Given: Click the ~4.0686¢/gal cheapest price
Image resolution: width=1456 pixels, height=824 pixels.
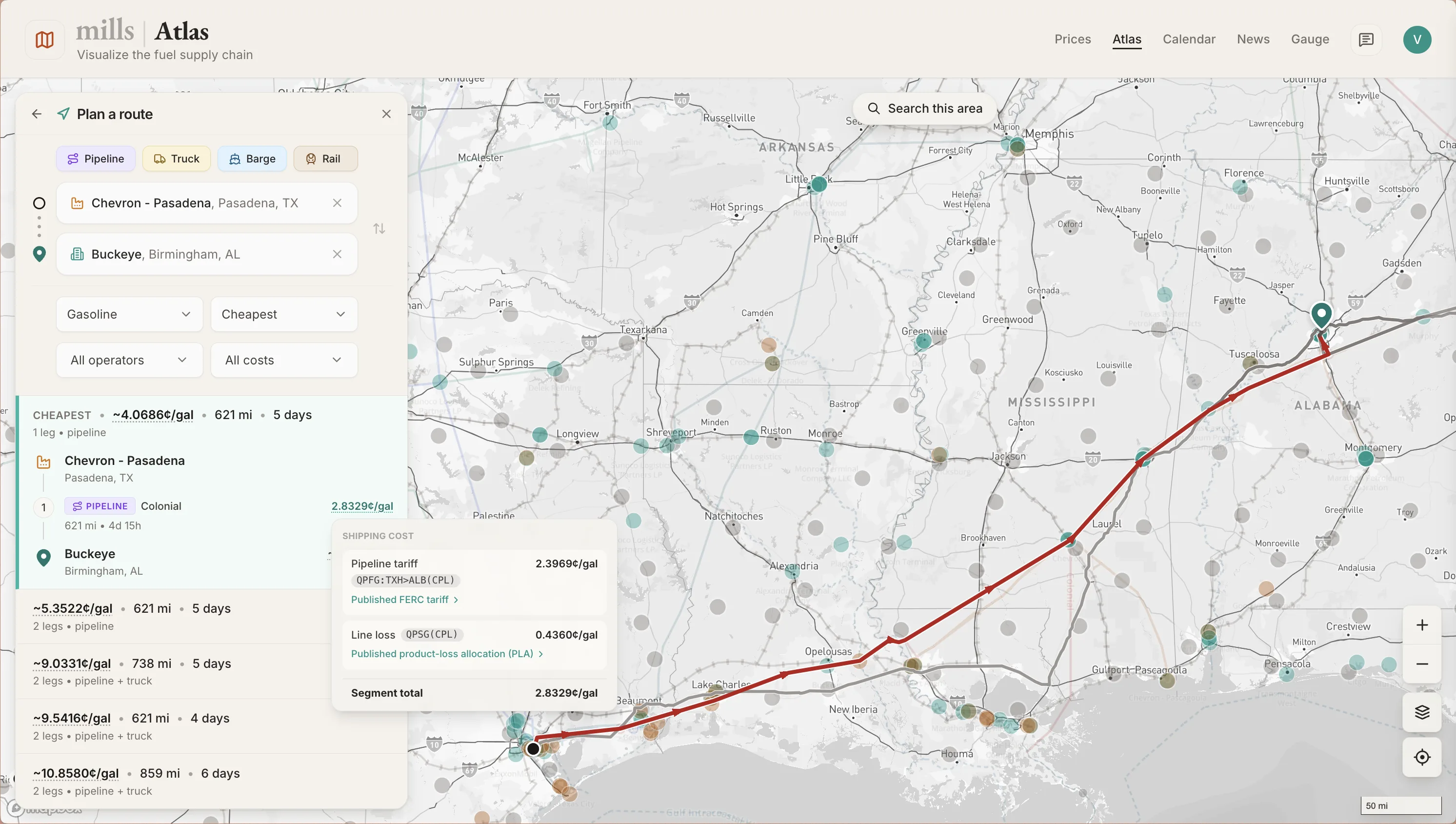Looking at the screenshot, I should 153,415.
